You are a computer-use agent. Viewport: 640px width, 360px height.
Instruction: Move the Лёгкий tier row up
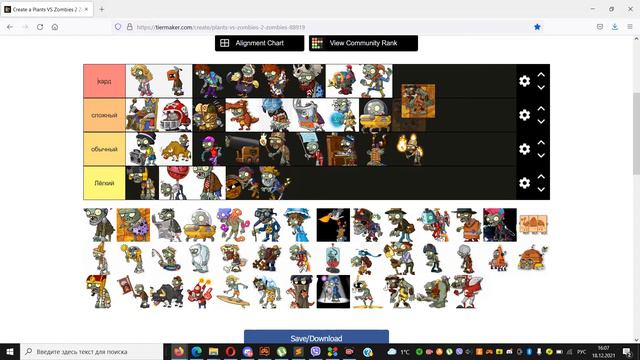541,177
